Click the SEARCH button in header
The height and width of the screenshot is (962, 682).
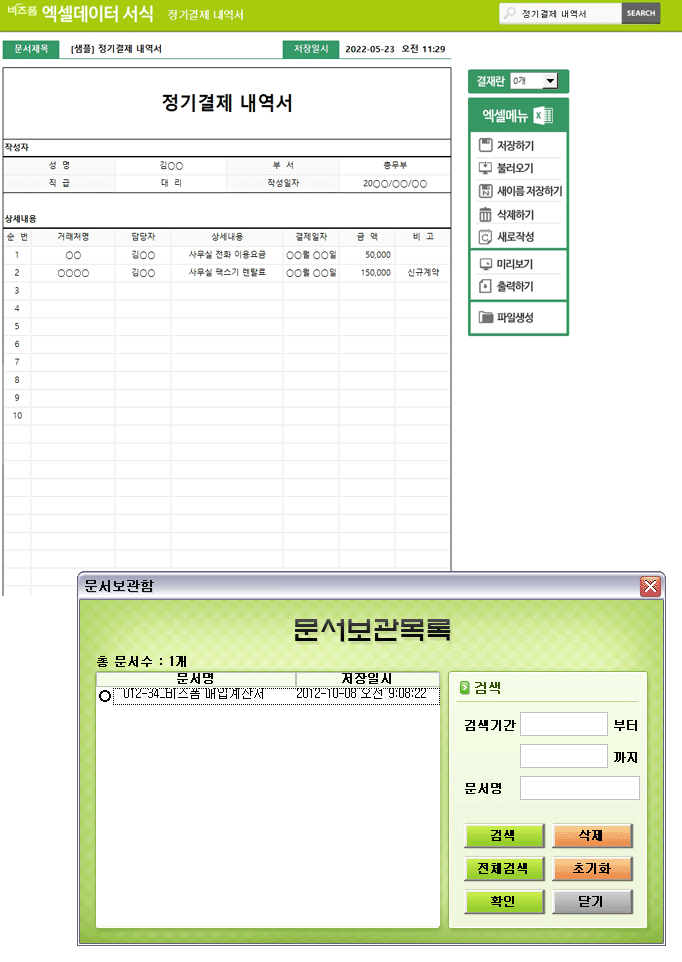(641, 13)
